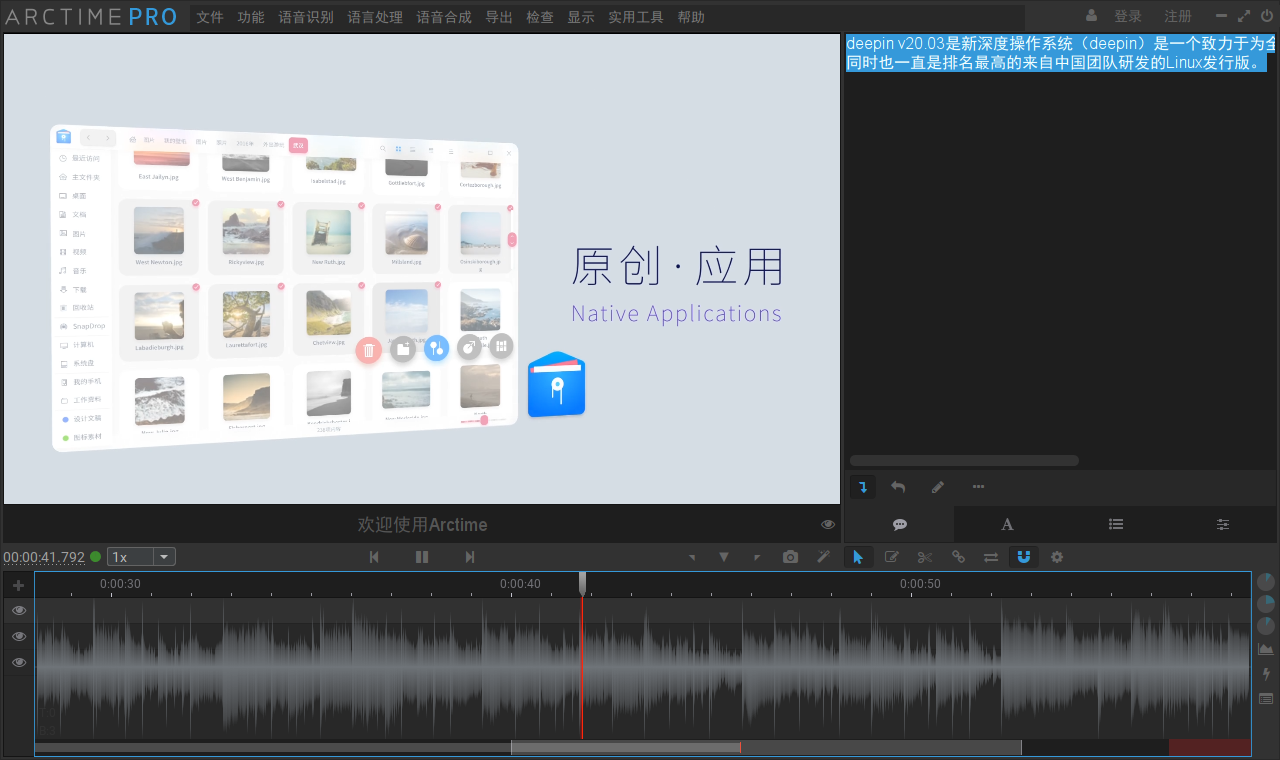This screenshot has height=760, width=1280.
Task: Open the 1x playback speed dropdown
Action: (142, 557)
